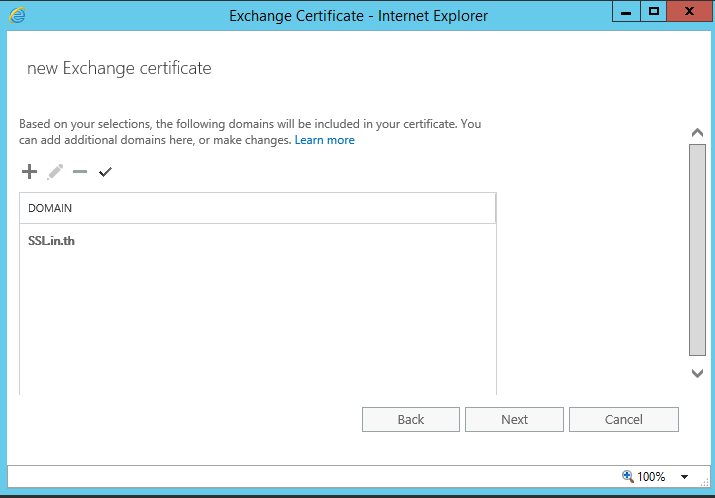Image resolution: width=715 pixels, height=498 pixels.
Task: Set as common name with checkmark icon
Action: tap(105, 172)
